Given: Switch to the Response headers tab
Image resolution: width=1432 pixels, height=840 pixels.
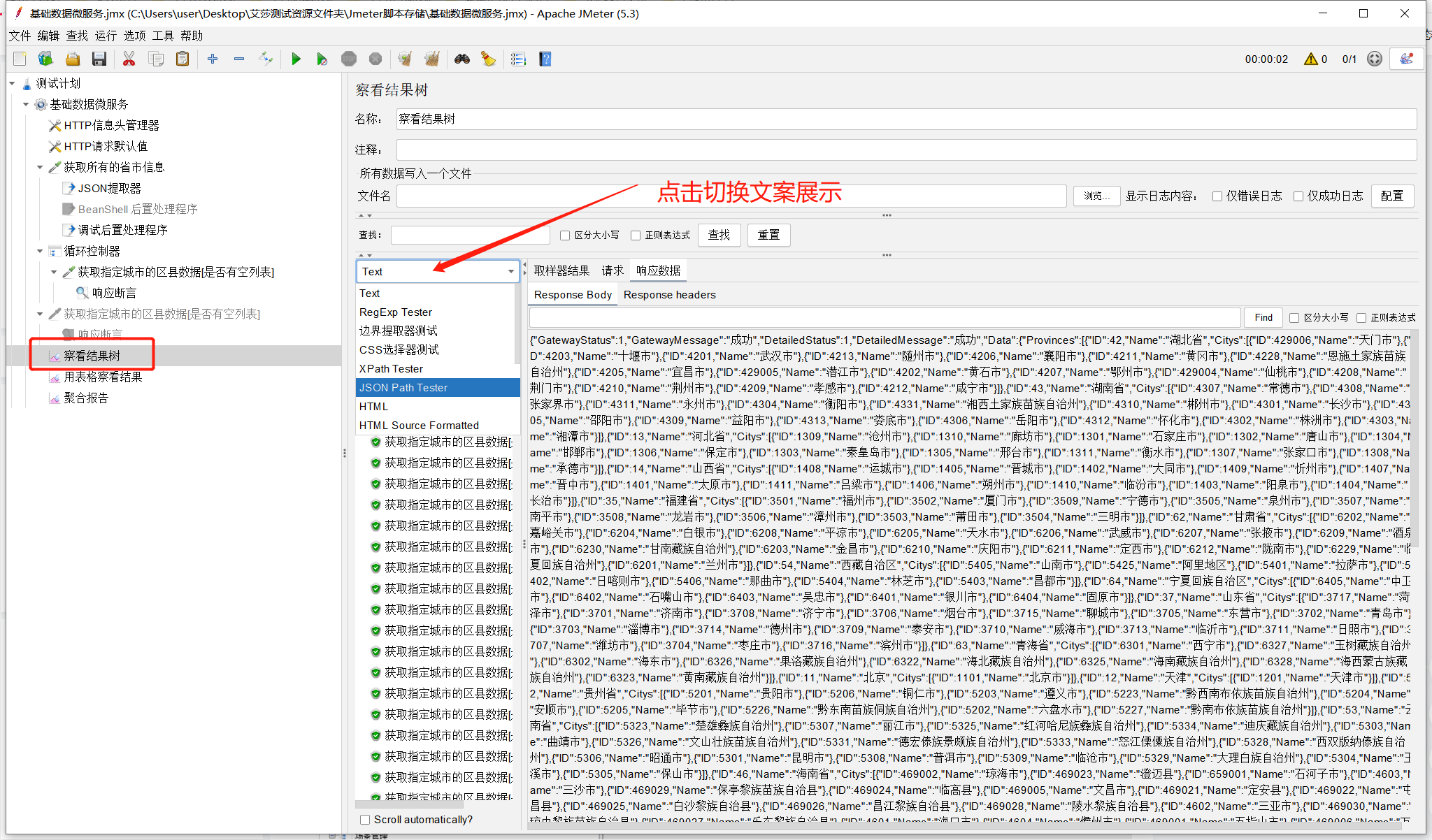Looking at the screenshot, I should (669, 295).
